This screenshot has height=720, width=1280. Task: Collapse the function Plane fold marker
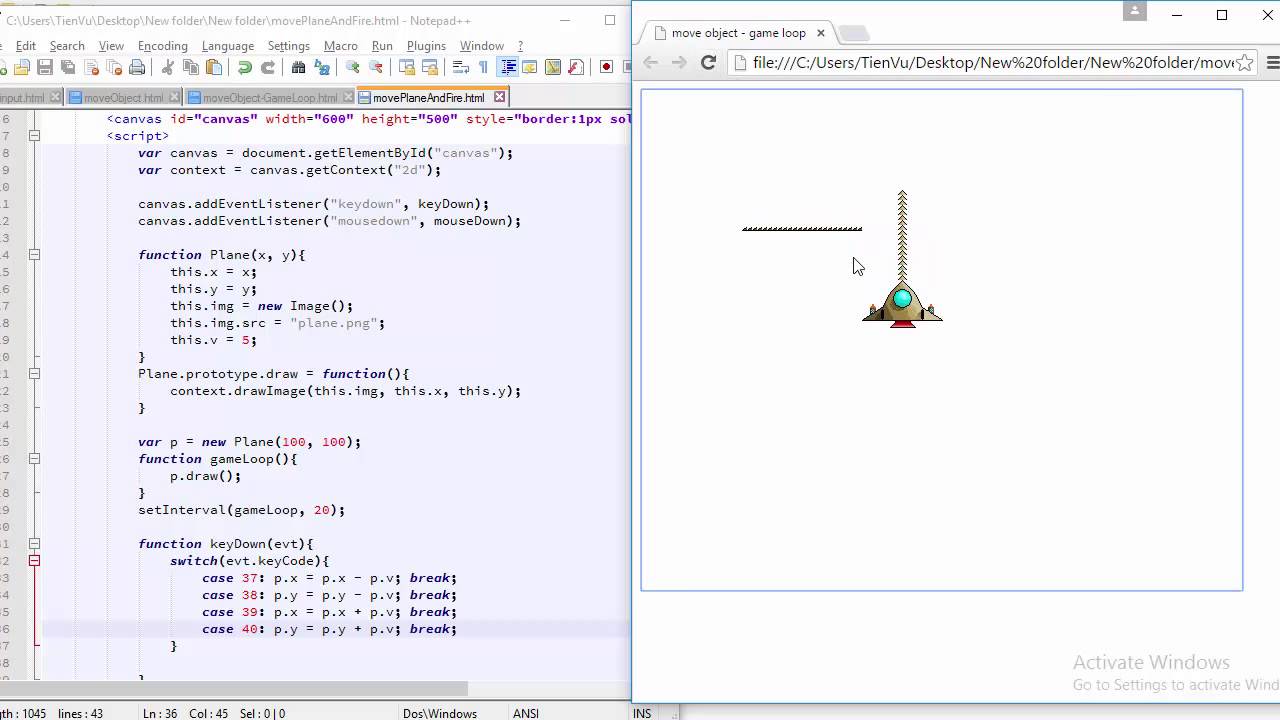(34, 255)
